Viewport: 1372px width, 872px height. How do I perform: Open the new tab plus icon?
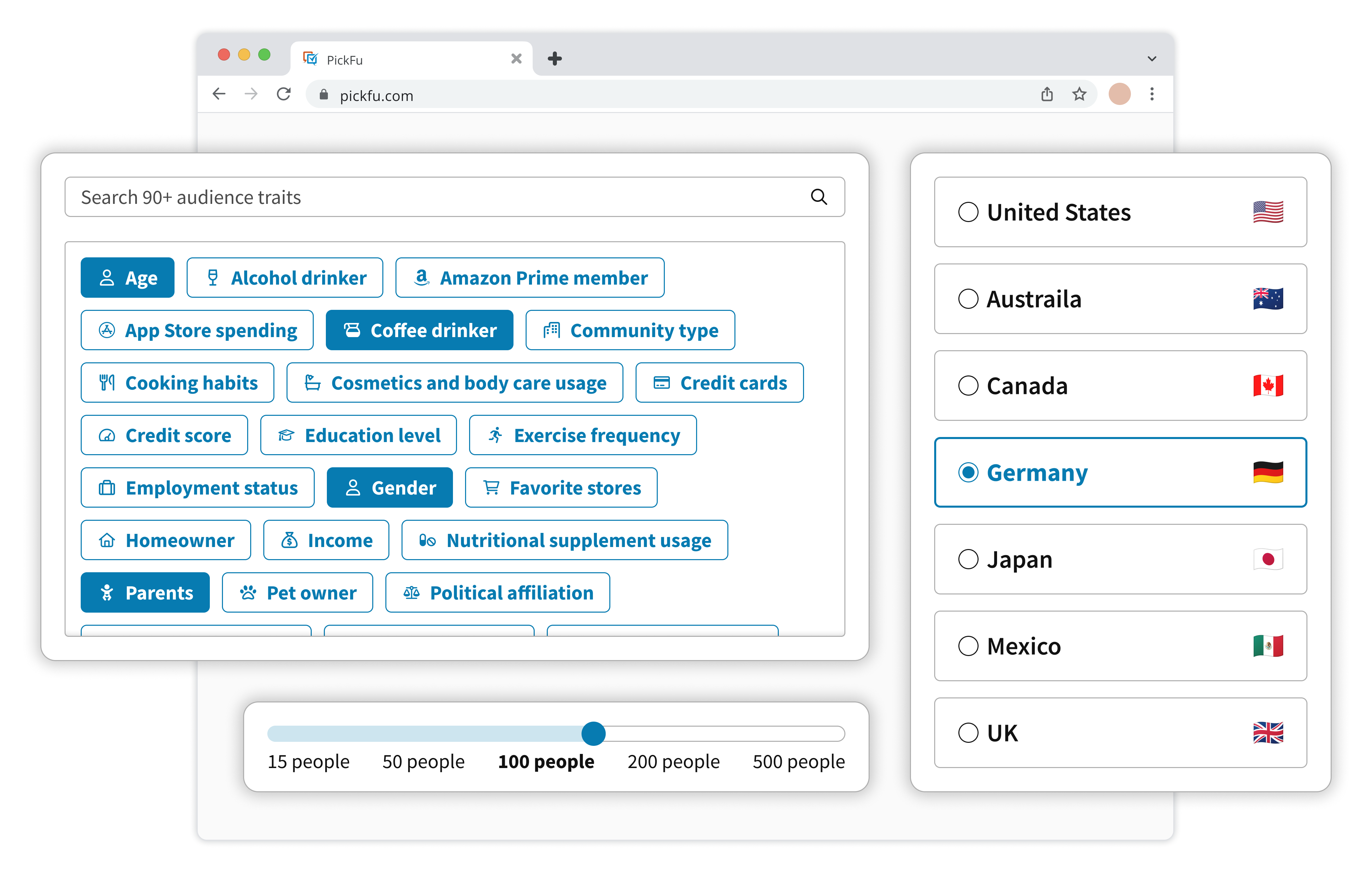click(x=555, y=59)
